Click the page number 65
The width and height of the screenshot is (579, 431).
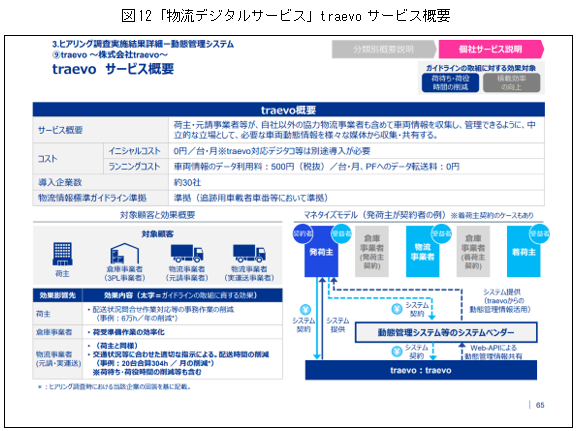(540, 405)
